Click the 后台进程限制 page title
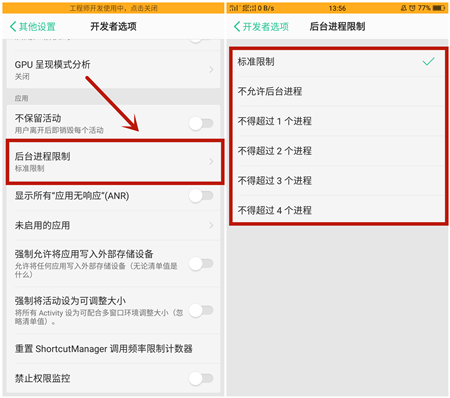Image resolution: width=450 pixels, height=398 pixels. 337,26
